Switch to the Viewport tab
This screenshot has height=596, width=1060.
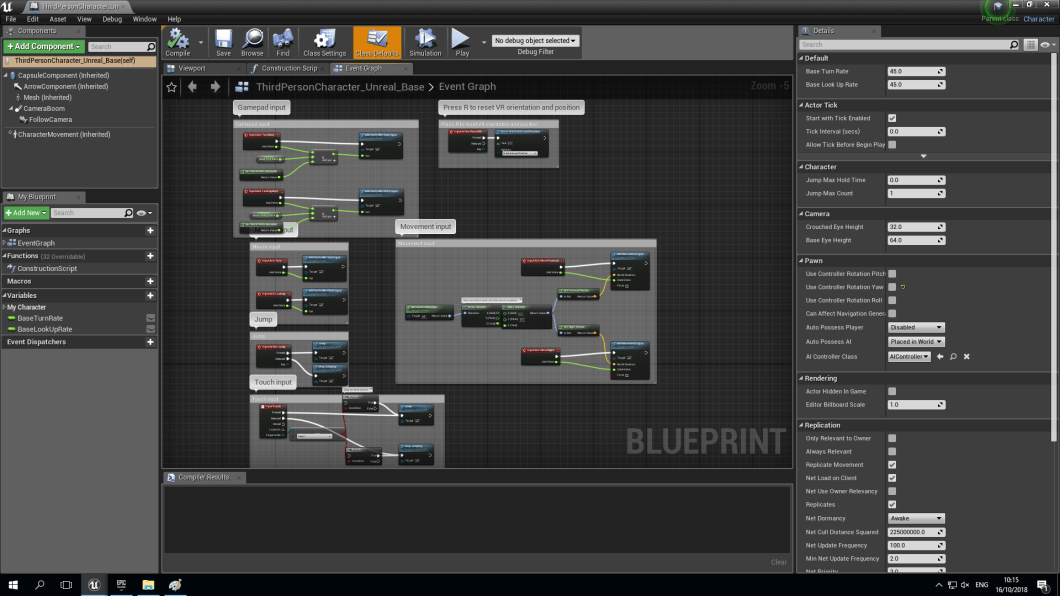tap(191, 68)
